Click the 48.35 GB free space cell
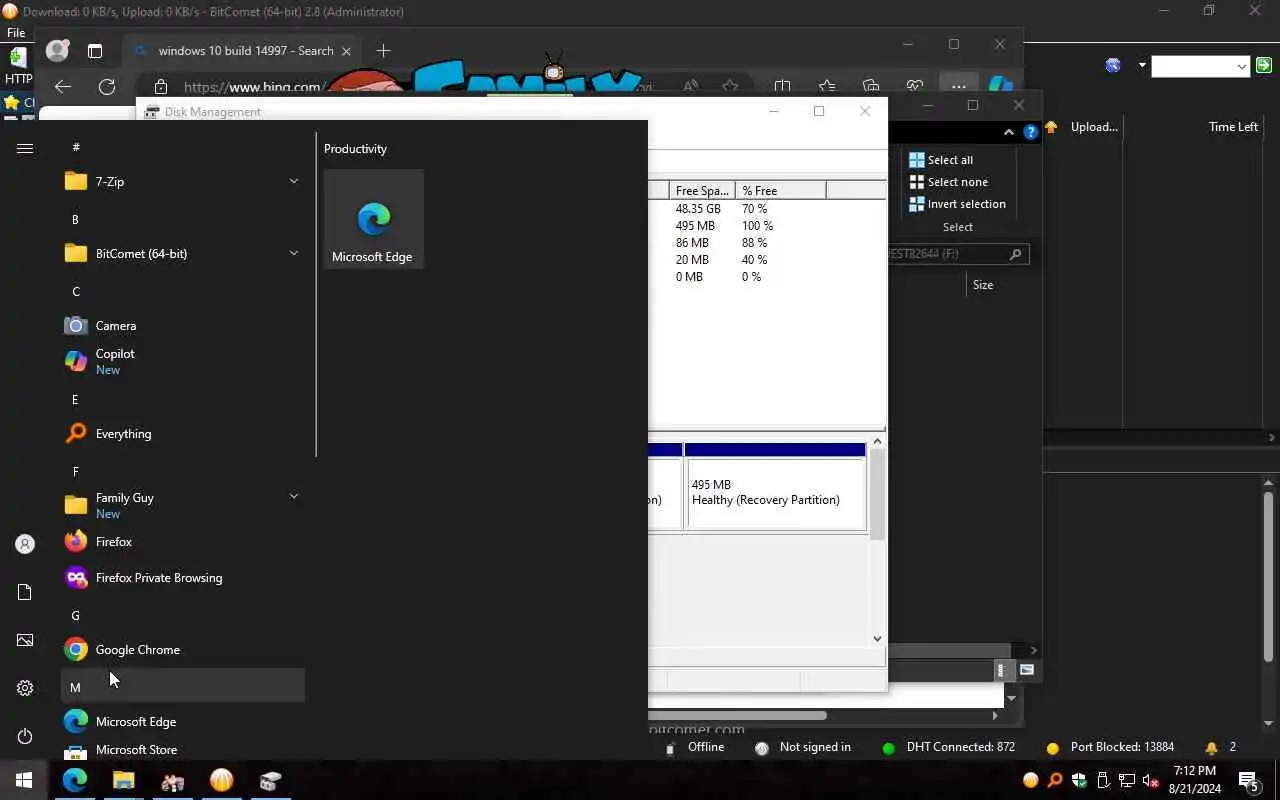This screenshot has width=1280, height=800. tap(698, 209)
